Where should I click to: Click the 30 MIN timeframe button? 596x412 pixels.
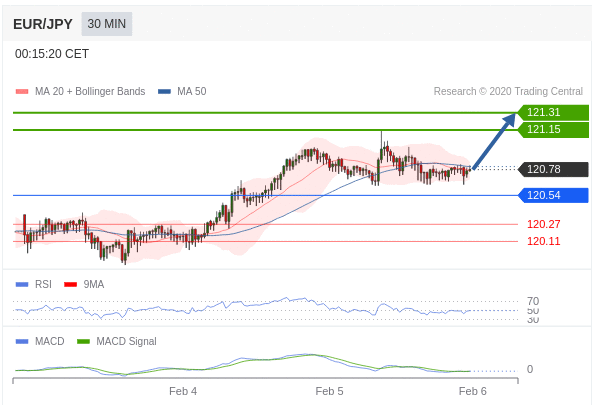(107, 24)
